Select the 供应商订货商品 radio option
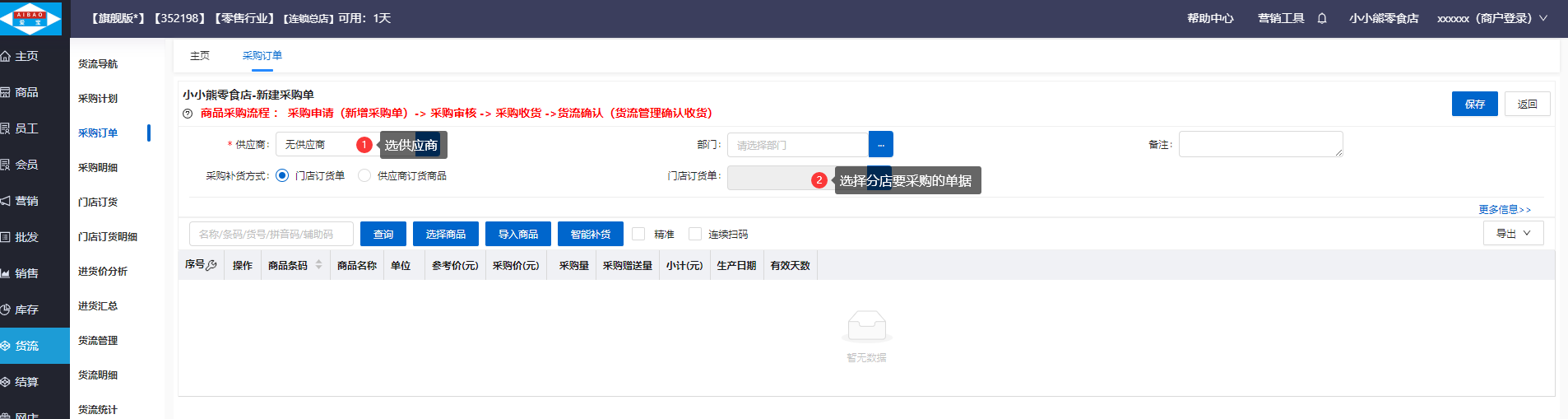The width and height of the screenshot is (1568, 419). (364, 175)
